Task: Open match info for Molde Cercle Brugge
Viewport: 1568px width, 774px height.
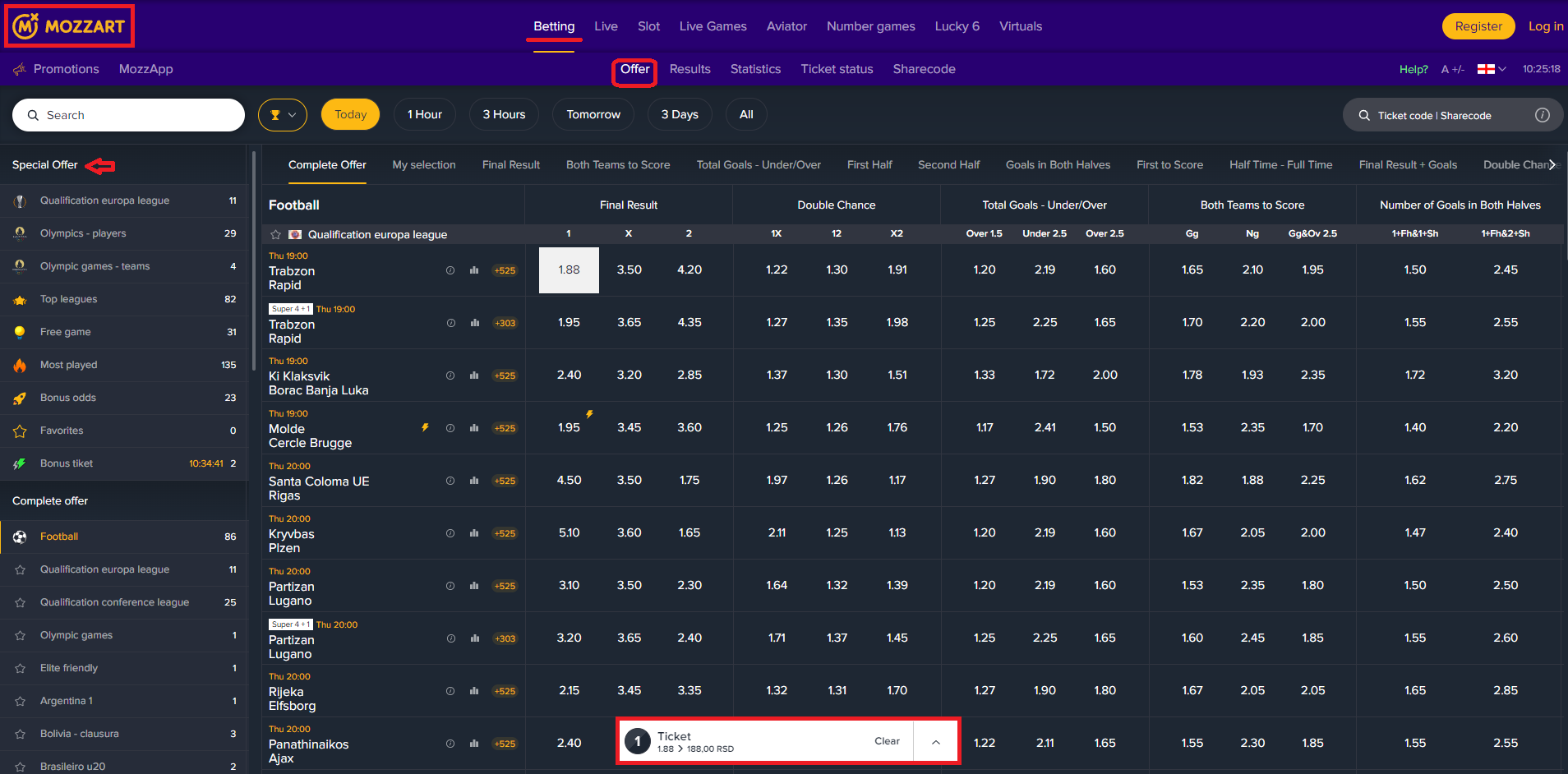Action: (450, 428)
